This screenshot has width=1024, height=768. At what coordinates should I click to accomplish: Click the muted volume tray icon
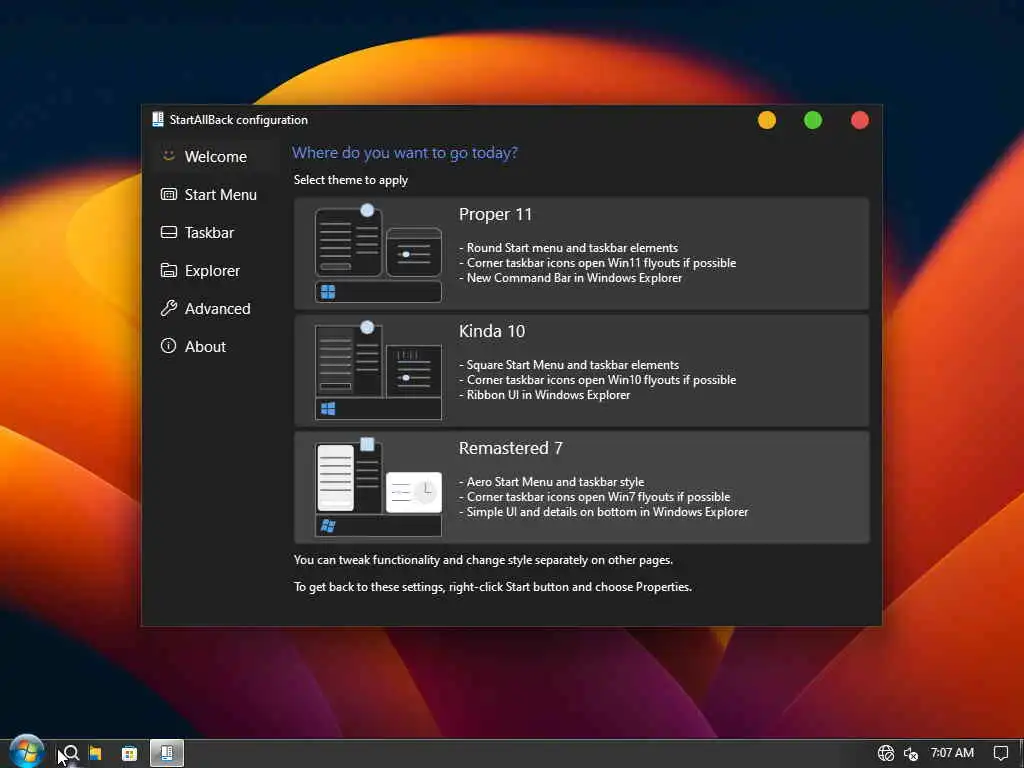click(911, 754)
